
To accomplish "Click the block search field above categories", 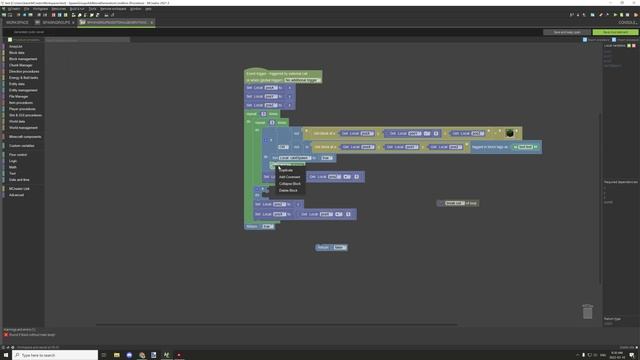I will pyautogui.click(x=87, y=40).
